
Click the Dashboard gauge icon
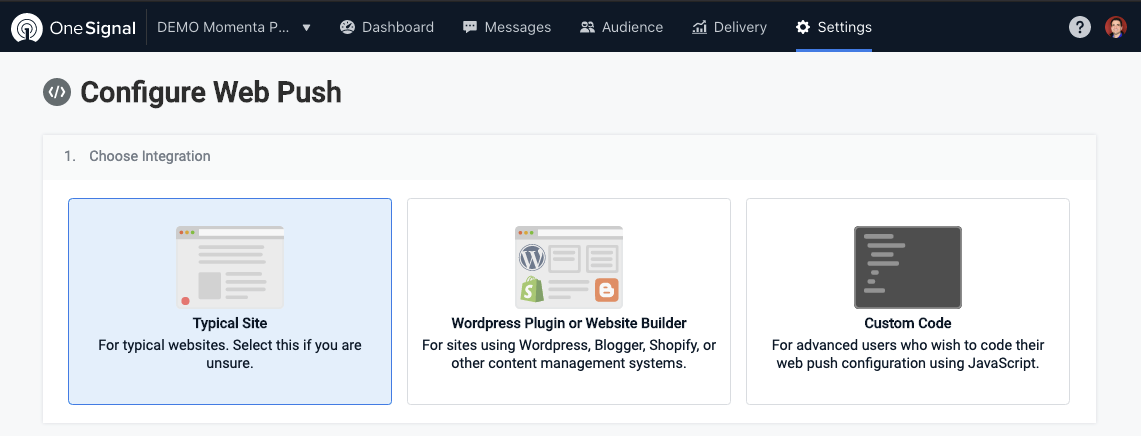click(347, 28)
